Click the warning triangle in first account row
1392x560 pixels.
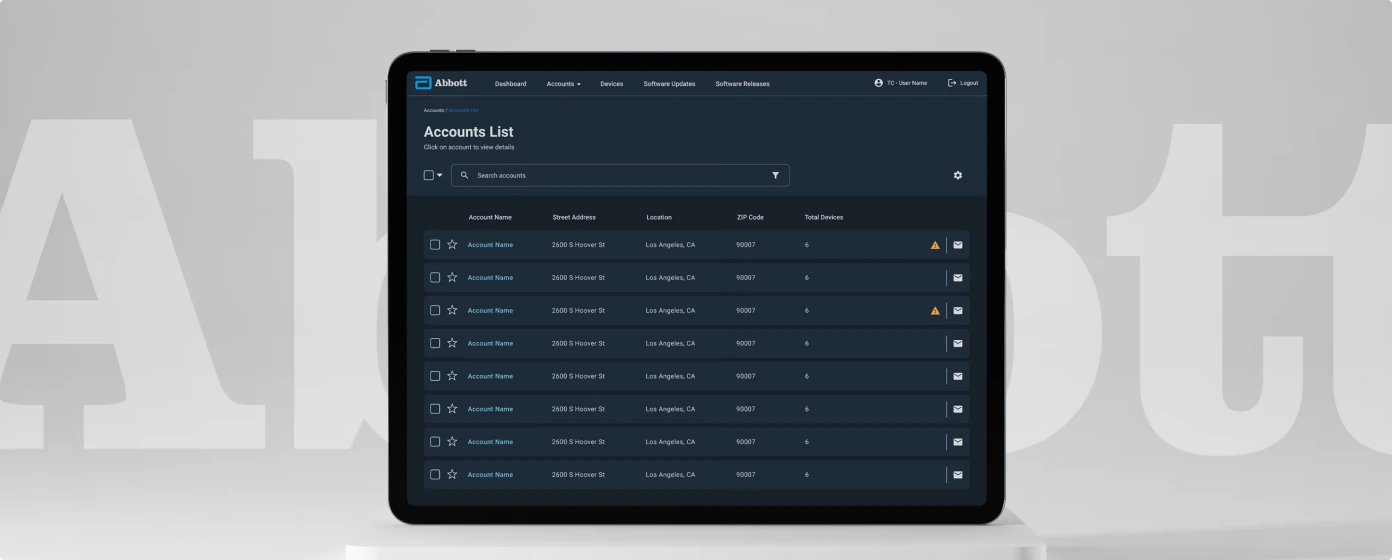[x=935, y=245]
